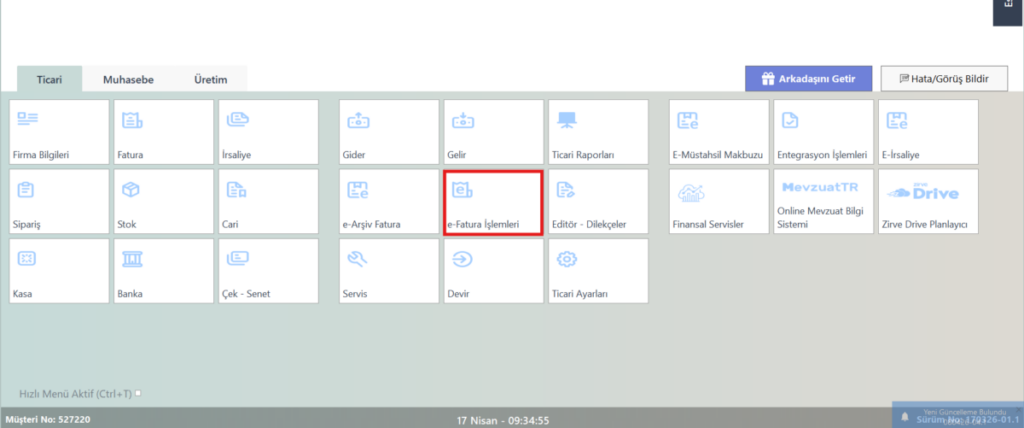1024x428 pixels.
Task: Open the Firma Bilgileri tile
Action: (59, 132)
